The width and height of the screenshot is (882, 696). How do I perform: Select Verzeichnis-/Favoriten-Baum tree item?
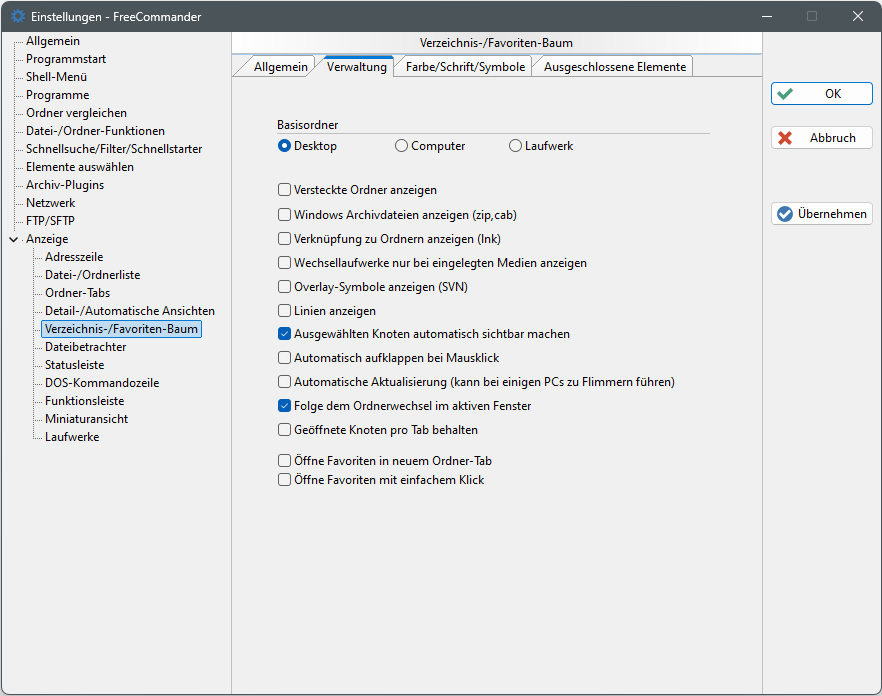122,329
